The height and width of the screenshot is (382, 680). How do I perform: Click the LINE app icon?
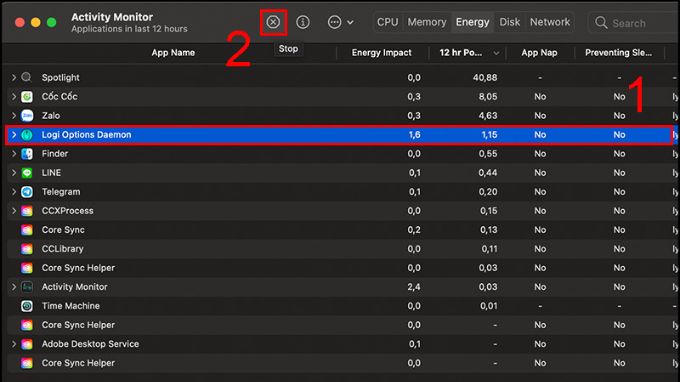[27, 173]
